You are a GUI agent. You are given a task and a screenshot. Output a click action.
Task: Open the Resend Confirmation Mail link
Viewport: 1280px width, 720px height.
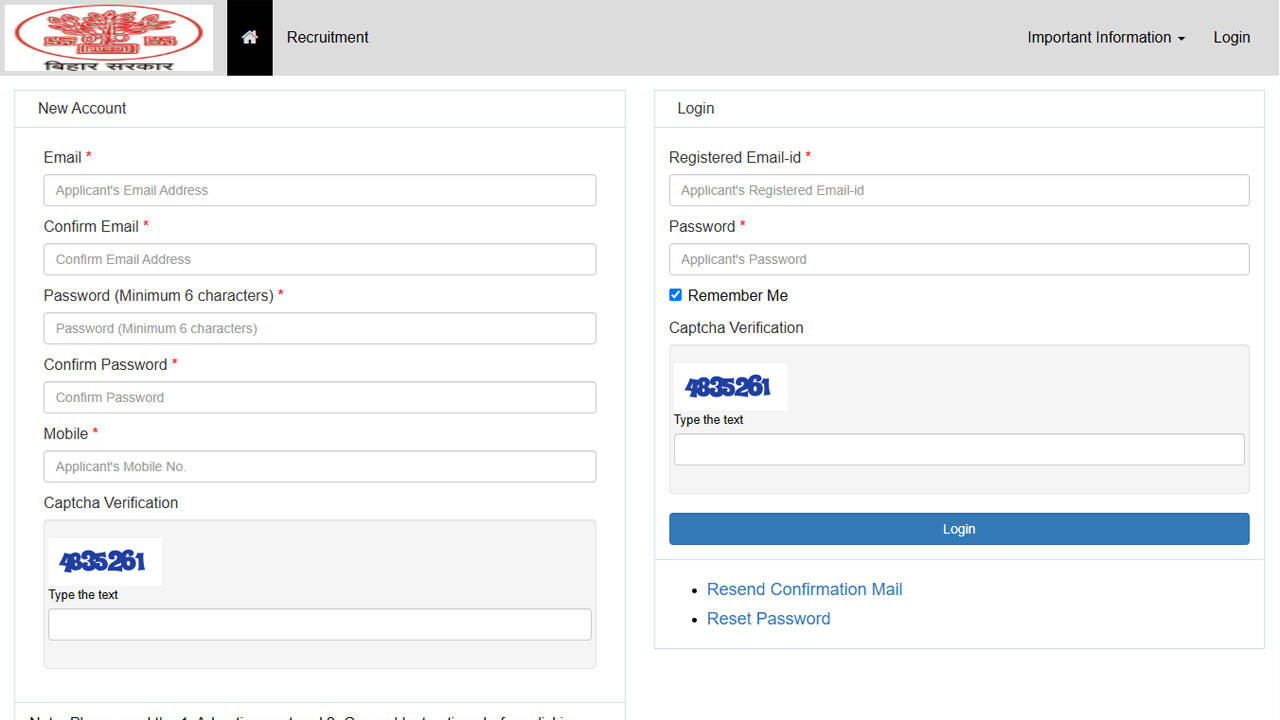coord(804,589)
